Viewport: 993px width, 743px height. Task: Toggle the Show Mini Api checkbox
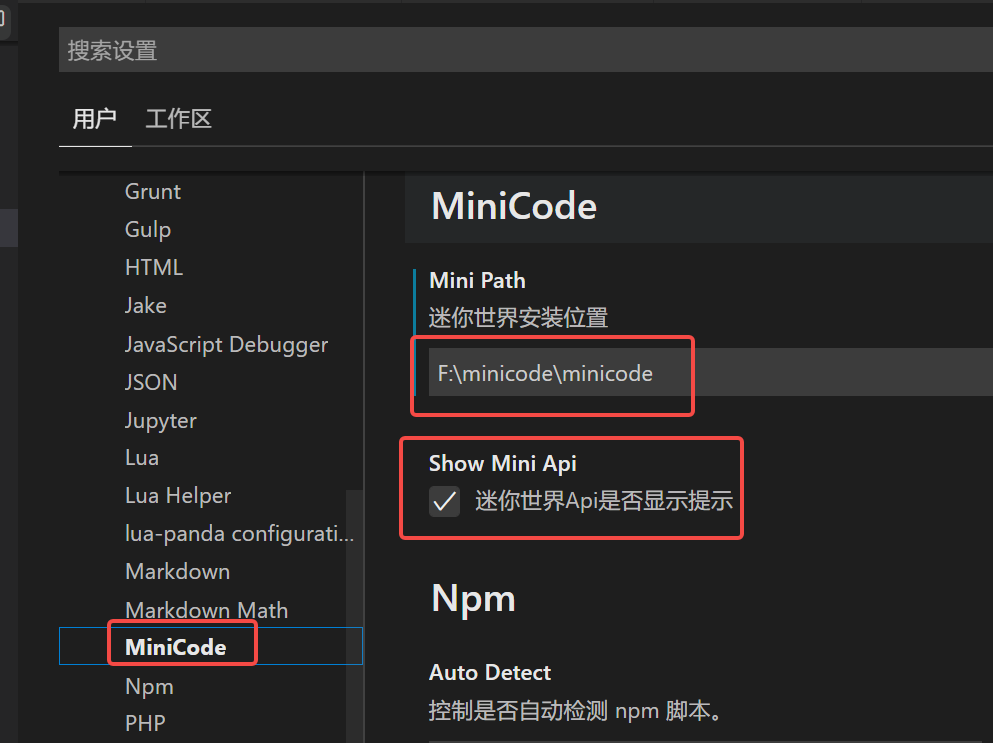(444, 502)
